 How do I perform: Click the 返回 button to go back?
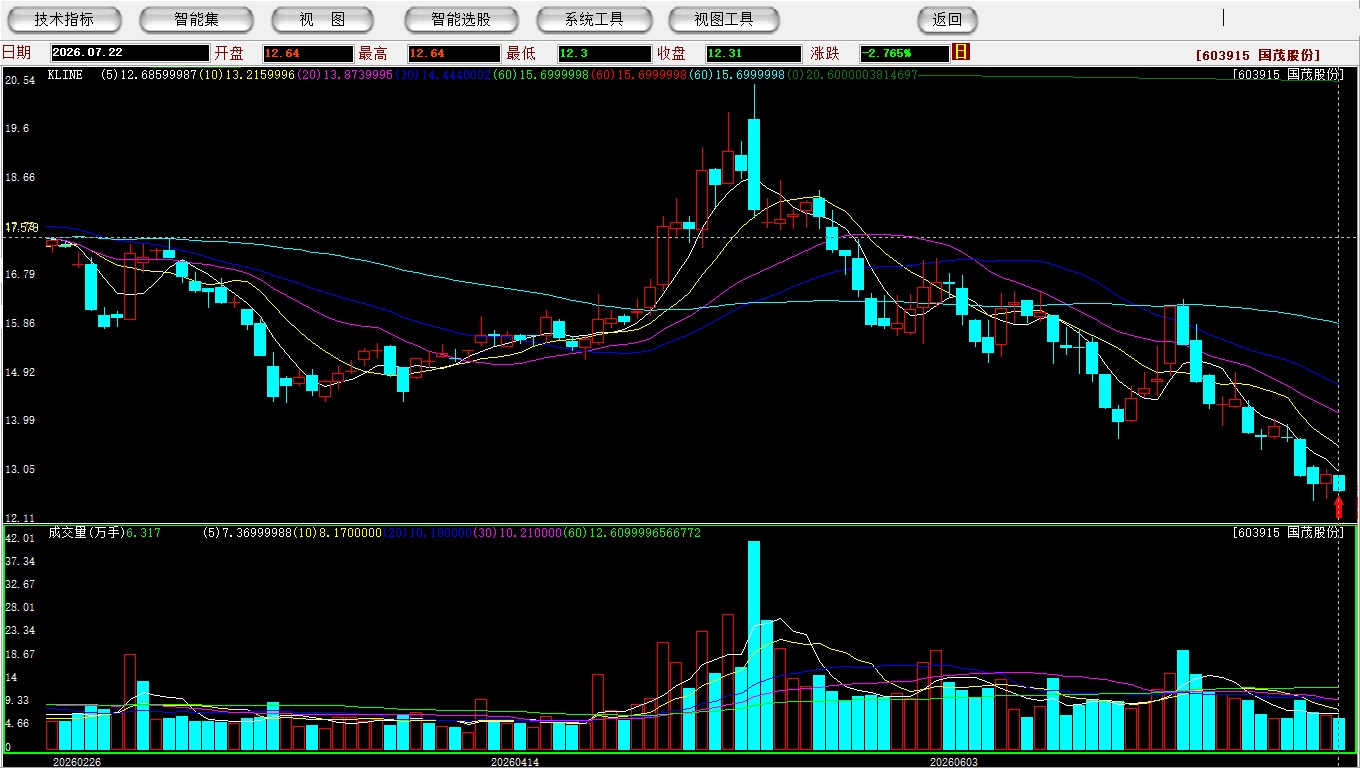tap(947, 19)
